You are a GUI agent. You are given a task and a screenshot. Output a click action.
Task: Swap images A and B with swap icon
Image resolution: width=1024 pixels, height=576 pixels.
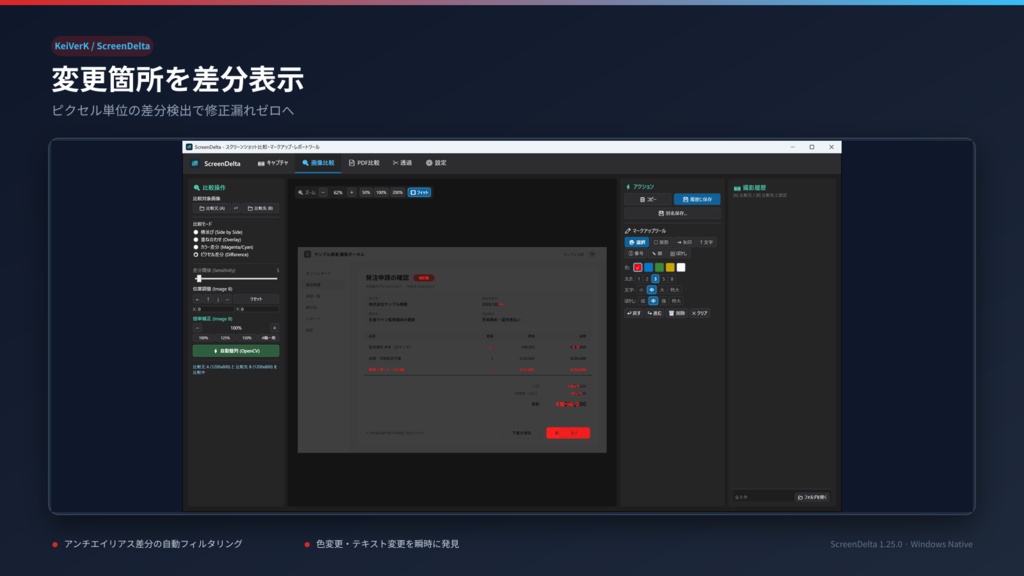(236, 208)
